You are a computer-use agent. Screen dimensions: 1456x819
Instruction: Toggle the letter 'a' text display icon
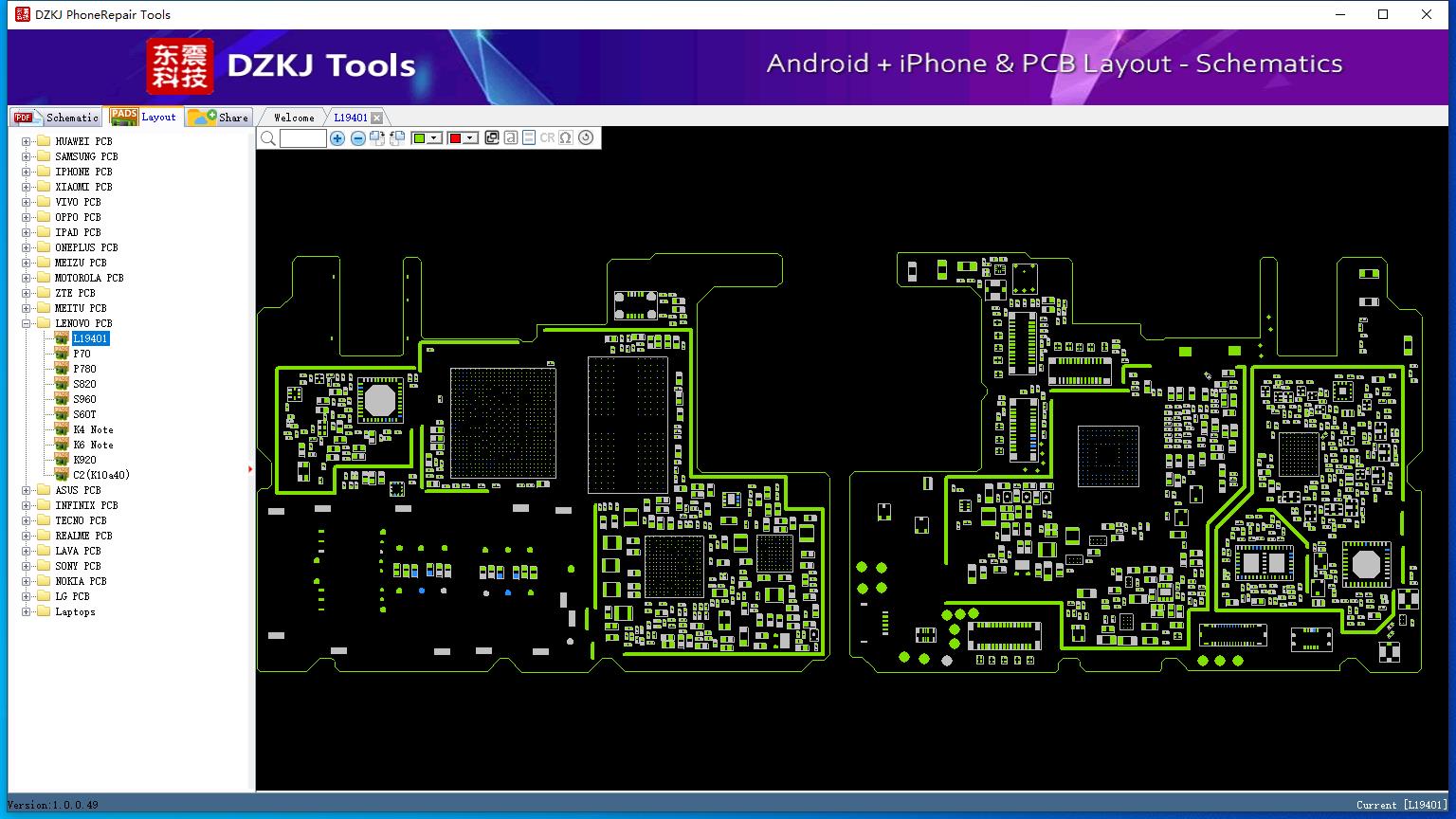pyautogui.click(x=511, y=137)
